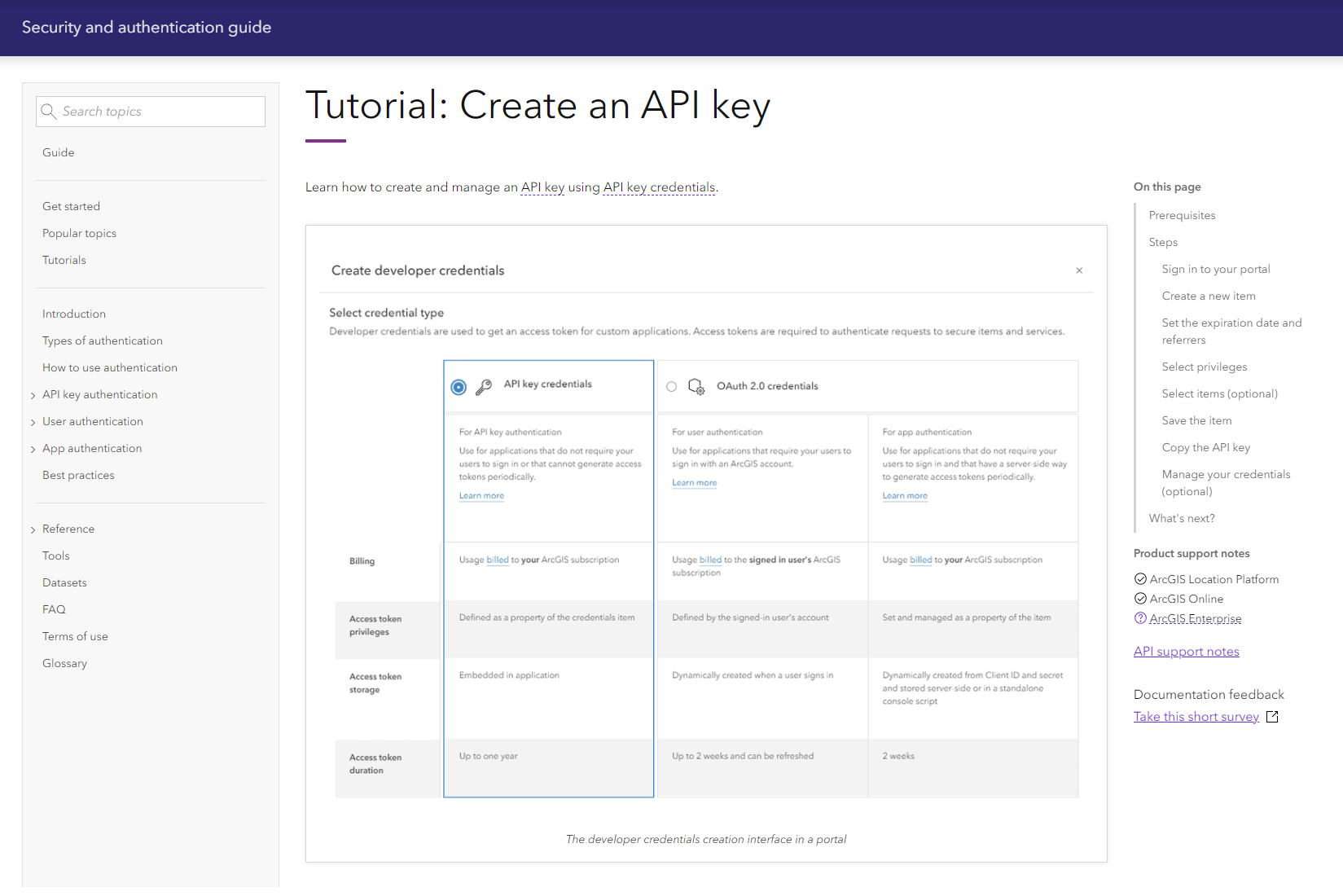Open the API support notes link
This screenshot has width=1343, height=896.
[x=1186, y=651]
